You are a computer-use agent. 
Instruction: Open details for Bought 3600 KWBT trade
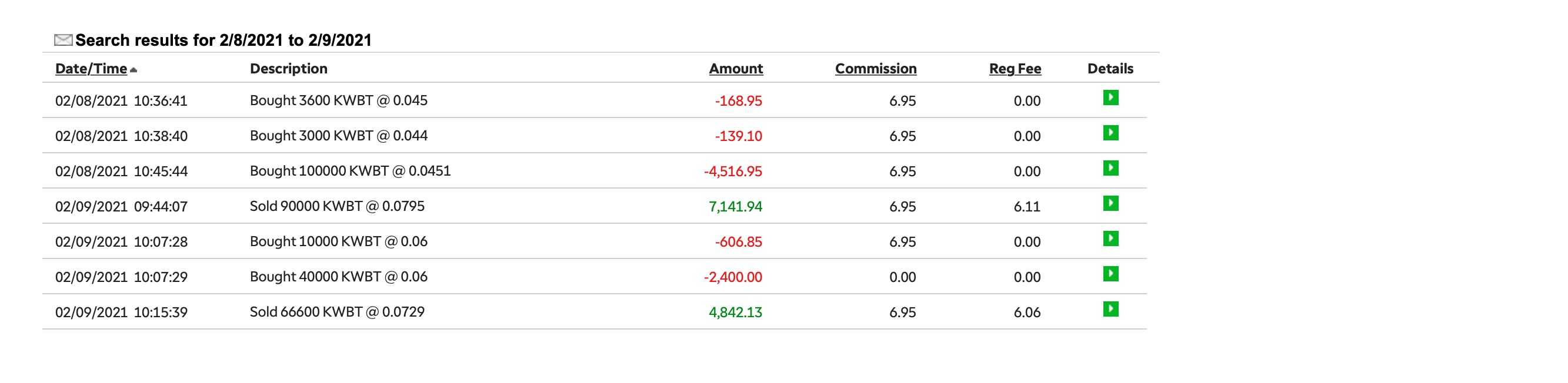click(x=1110, y=98)
